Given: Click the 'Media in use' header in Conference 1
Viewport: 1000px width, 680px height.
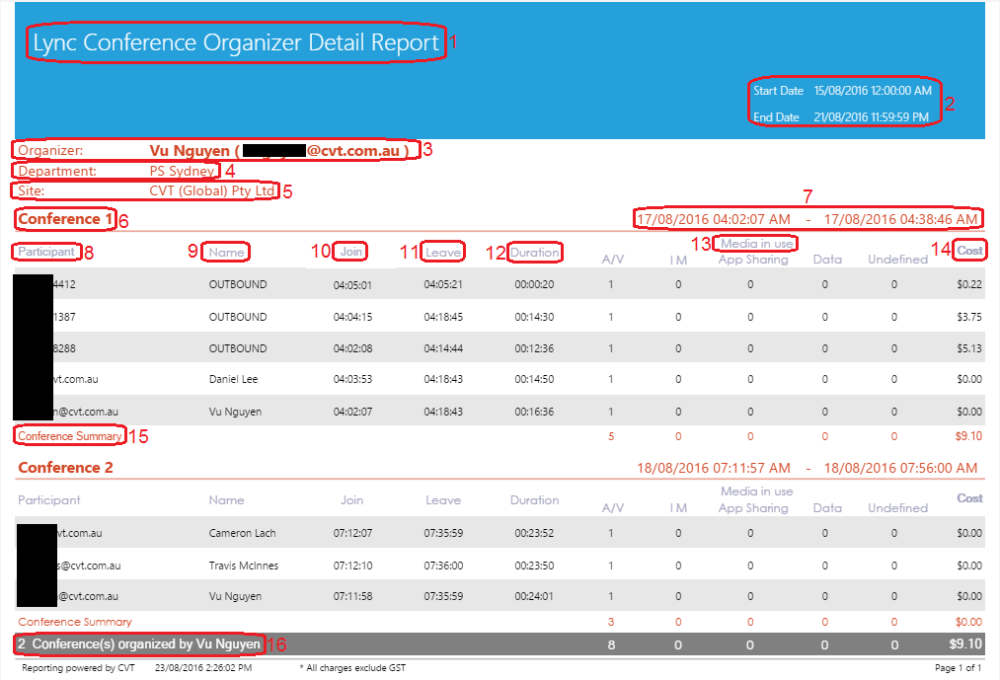Looking at the screenshot, I should [756, 243].
